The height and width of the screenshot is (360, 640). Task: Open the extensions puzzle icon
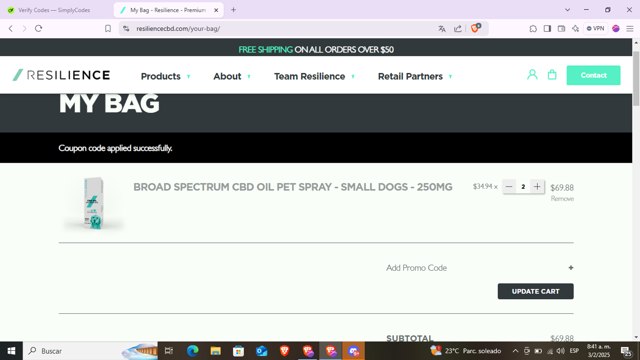tap(533, 29)
